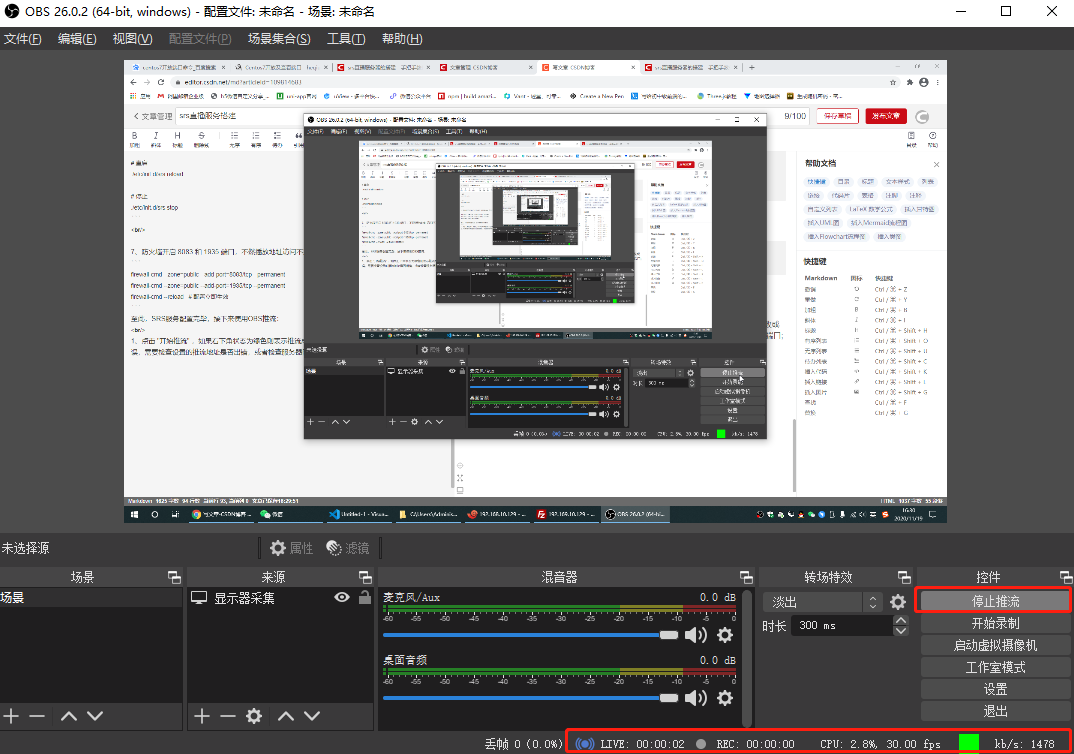Open transition properties gear icon
Image resolution: width=1074 pixels, height=754 pixels.
[x=898, y=602]
